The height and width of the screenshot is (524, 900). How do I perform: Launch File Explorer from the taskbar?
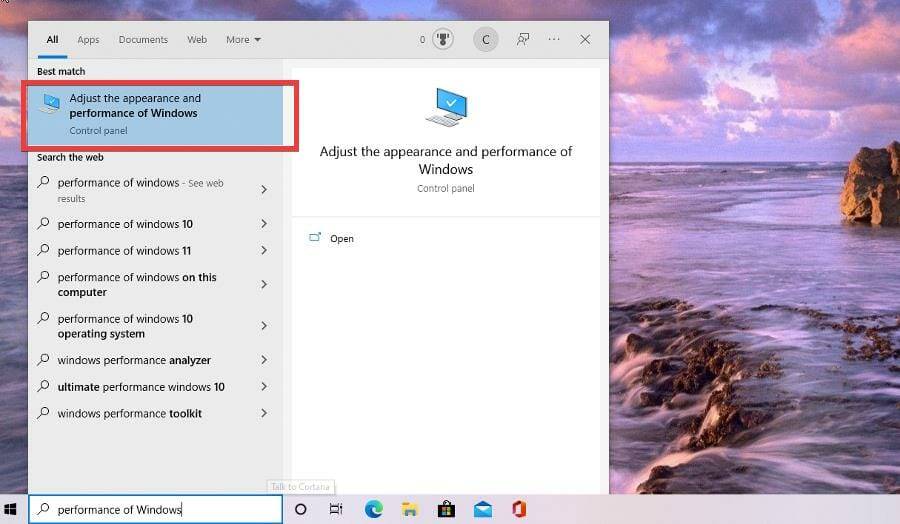tap(410, 509)
